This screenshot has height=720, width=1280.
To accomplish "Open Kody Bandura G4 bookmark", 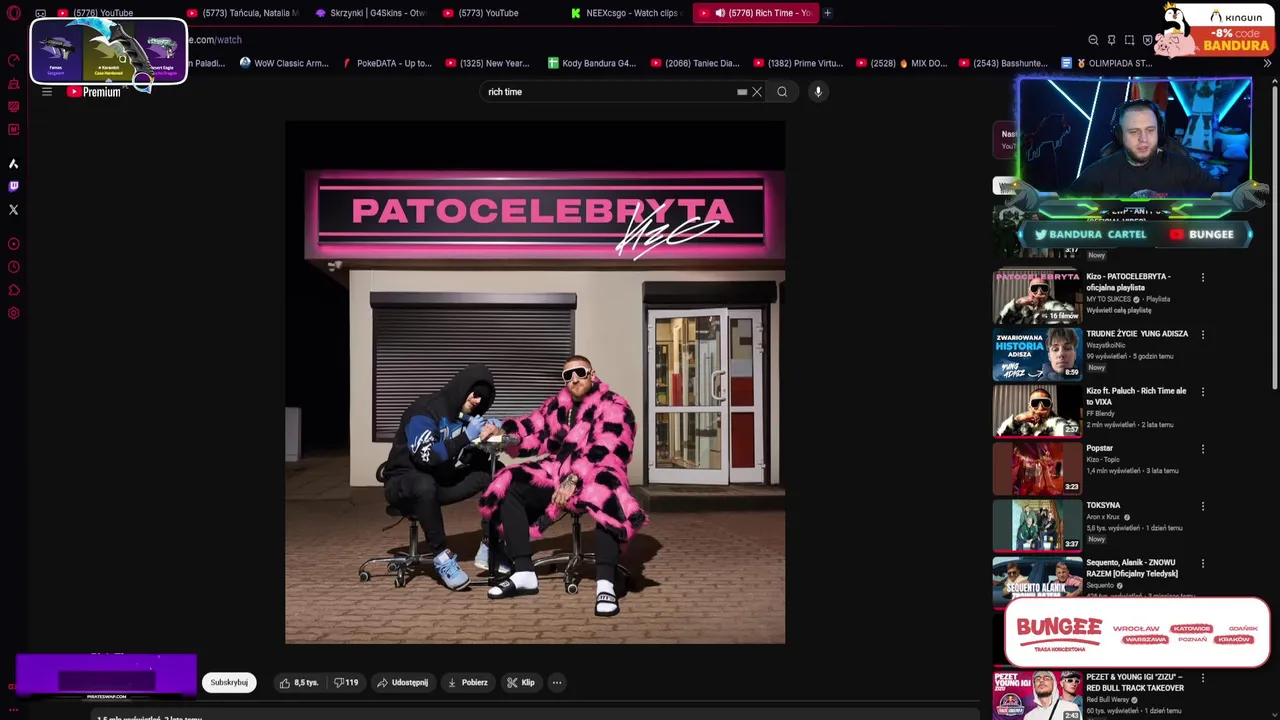I will click(x=591, y=63).
